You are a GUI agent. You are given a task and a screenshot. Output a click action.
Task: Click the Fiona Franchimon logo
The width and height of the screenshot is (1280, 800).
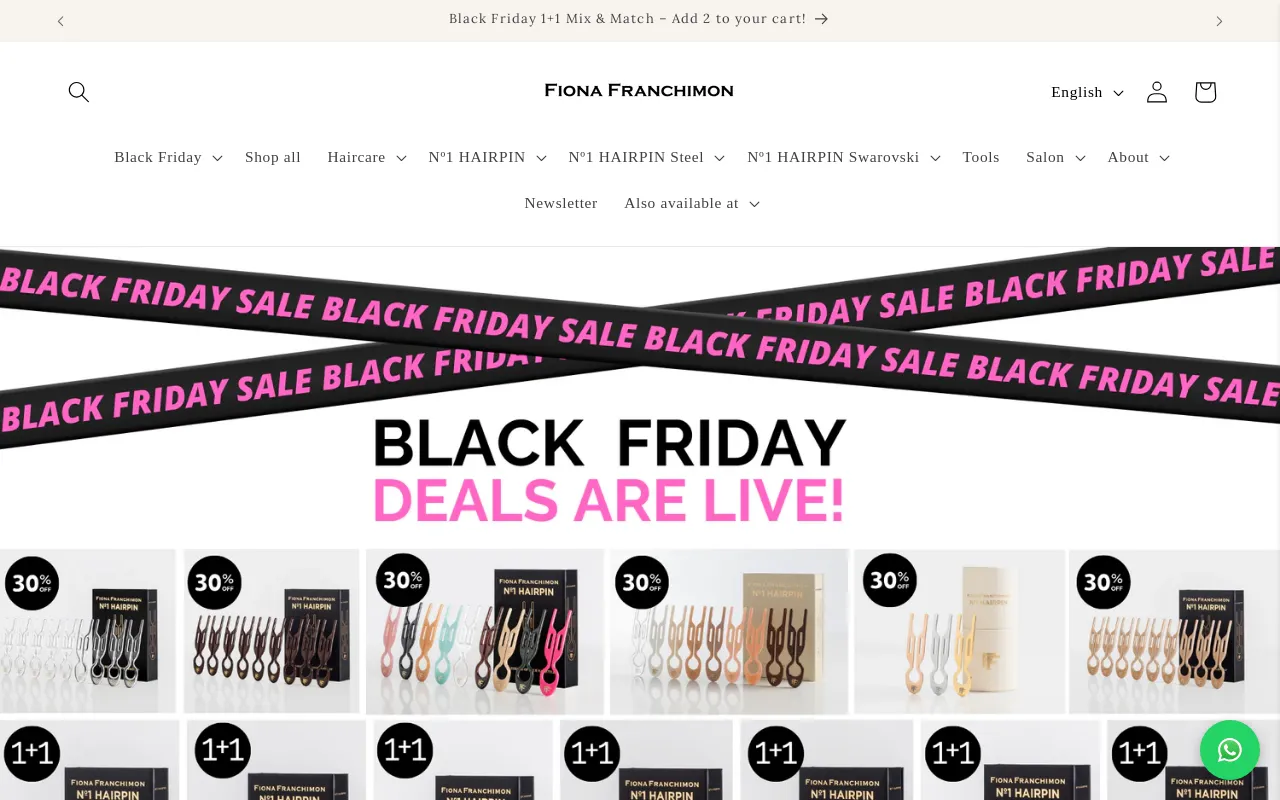pos(639,91)
